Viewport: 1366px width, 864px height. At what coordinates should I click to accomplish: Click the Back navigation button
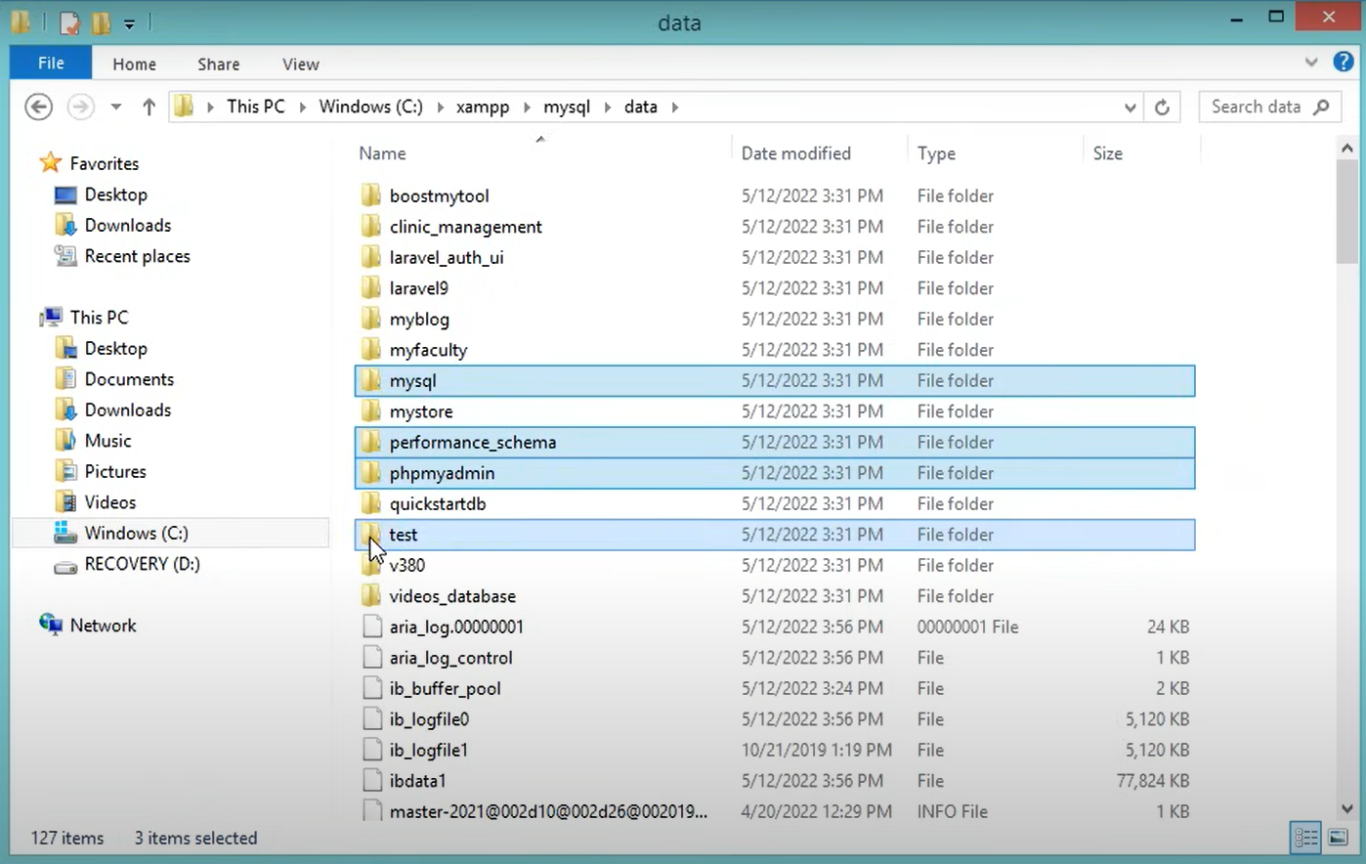pos(38,106)
